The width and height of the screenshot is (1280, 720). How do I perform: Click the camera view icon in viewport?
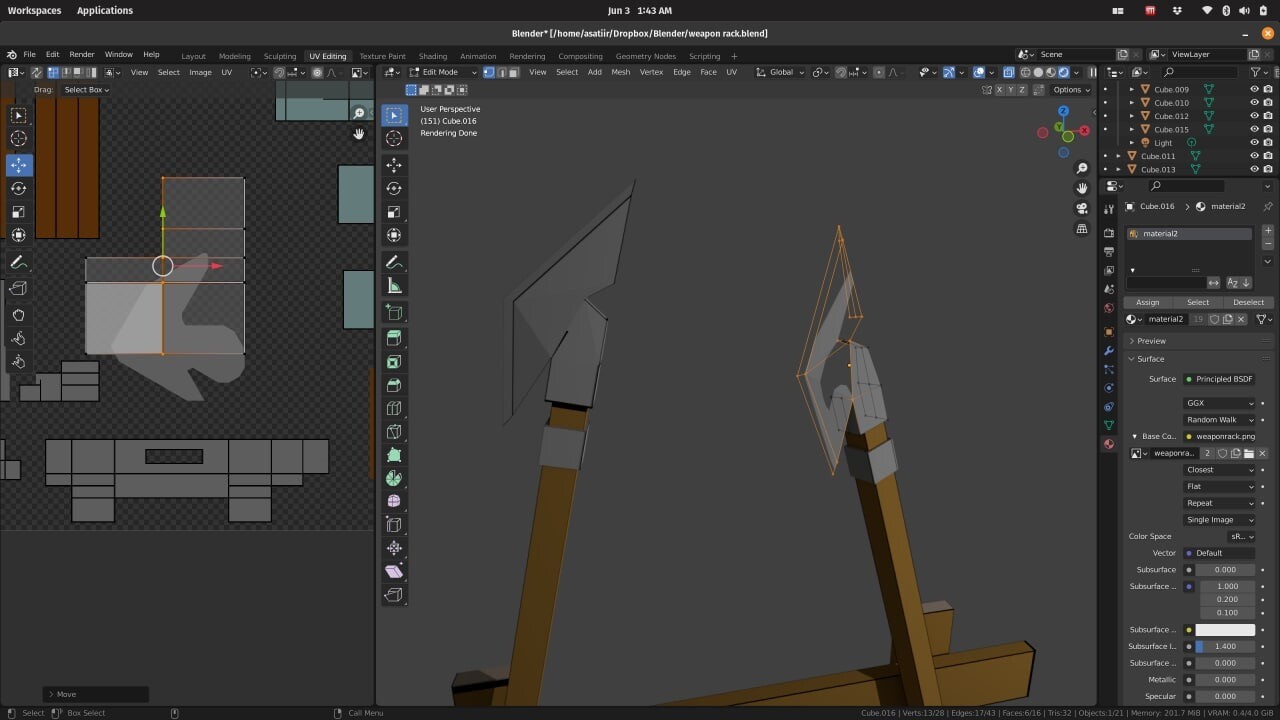tap(1082, 208)
